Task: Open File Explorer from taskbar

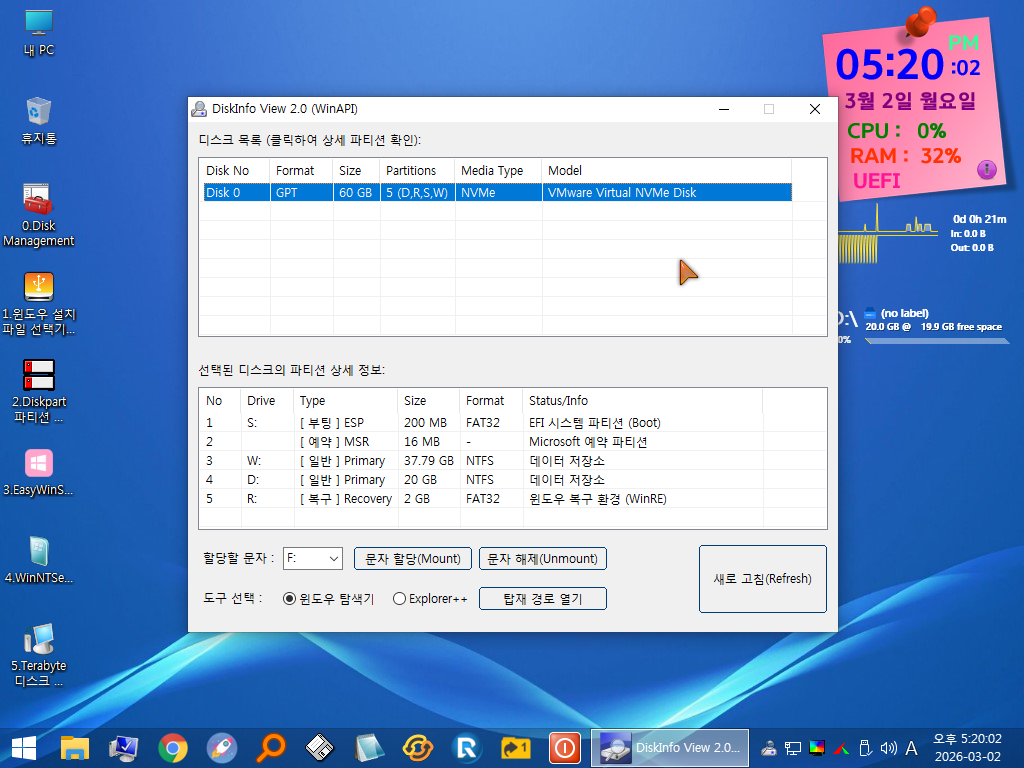Action: [74, 748]
